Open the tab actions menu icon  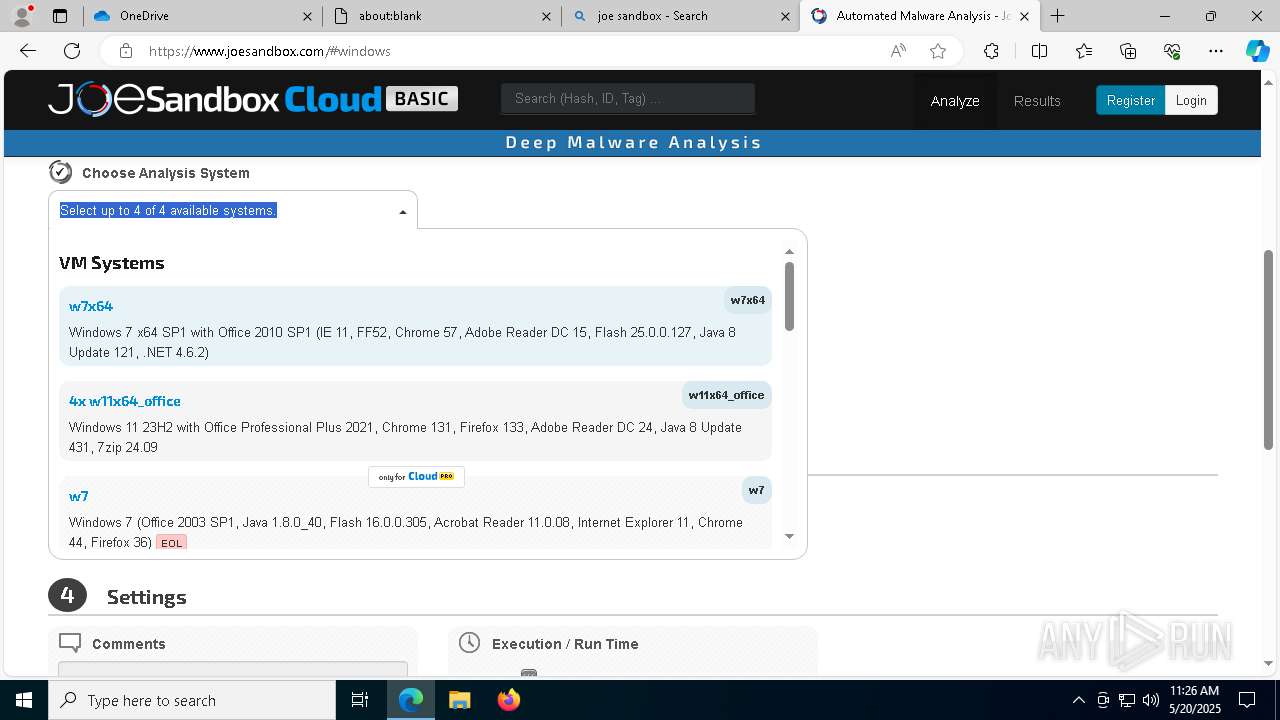pyautogui.click(x=60, y=16)
